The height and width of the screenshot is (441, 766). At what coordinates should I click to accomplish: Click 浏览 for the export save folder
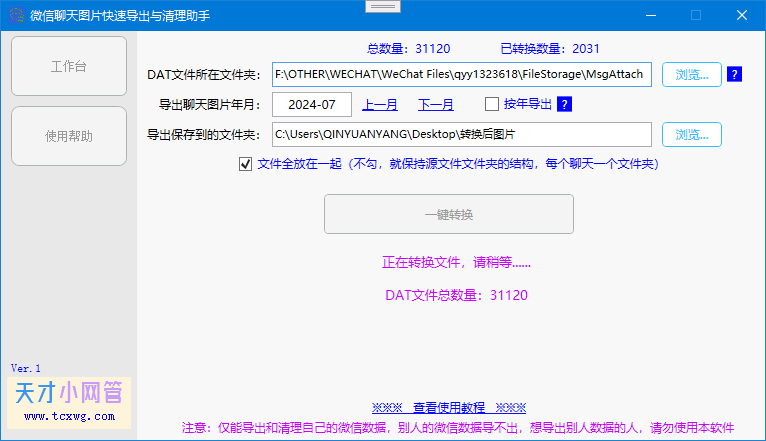[x=692, y=134]
